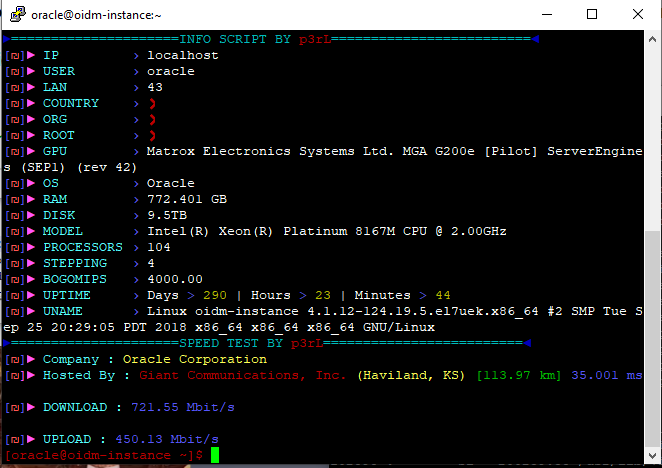Click 'Matrox Electronics Systems Ltd.' GPU text
The image size is (662, 468).
pyautogui.click(x=270, y=151)
